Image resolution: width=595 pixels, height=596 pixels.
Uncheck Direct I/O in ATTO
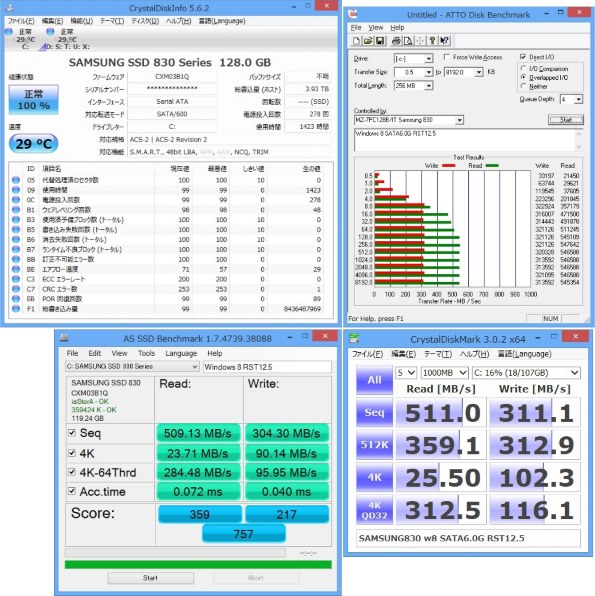(x=523, y=57)
